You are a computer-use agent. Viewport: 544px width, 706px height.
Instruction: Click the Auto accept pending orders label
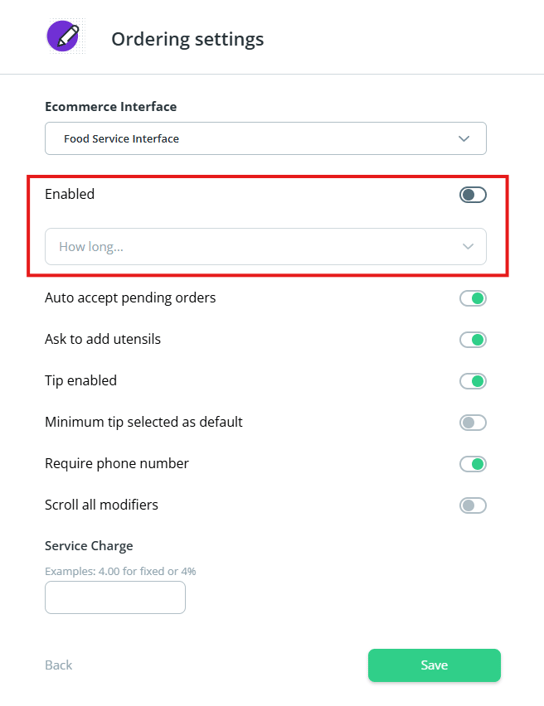click(x=130, y=298)
